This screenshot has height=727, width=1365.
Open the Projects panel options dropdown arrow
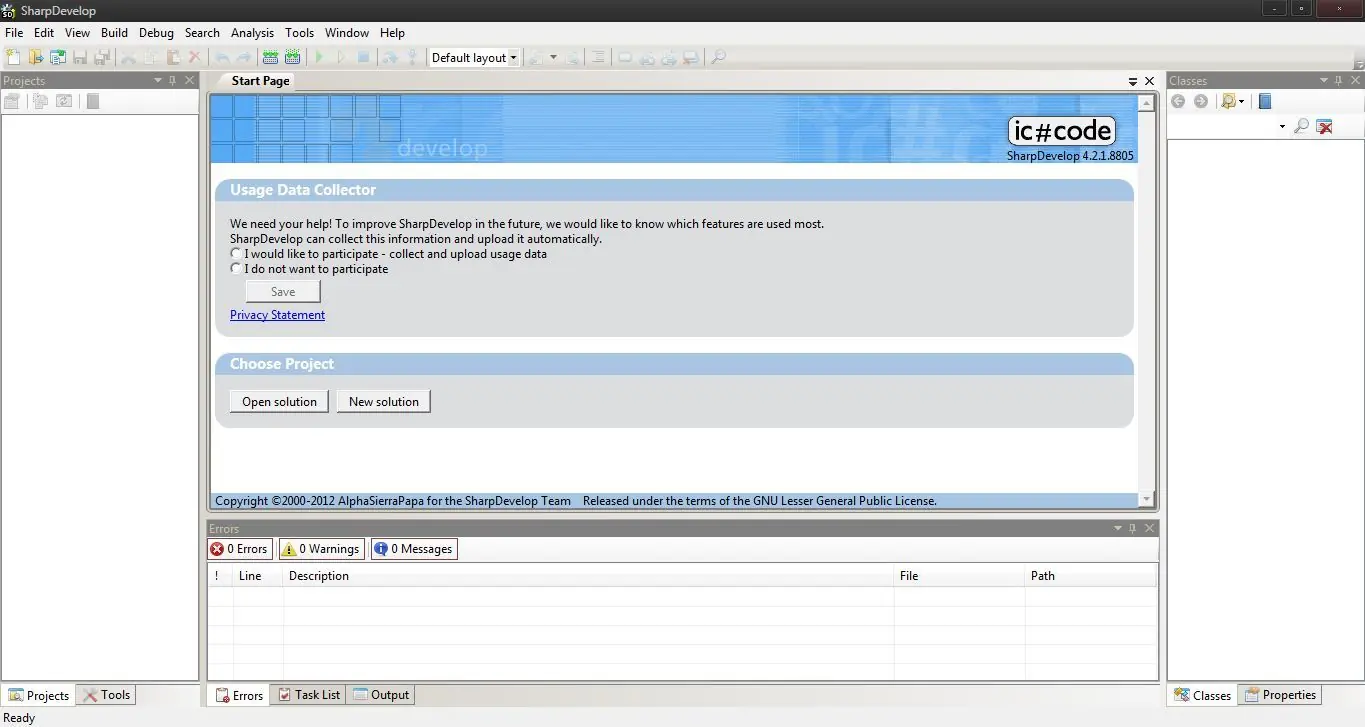[x=158, y=81]
